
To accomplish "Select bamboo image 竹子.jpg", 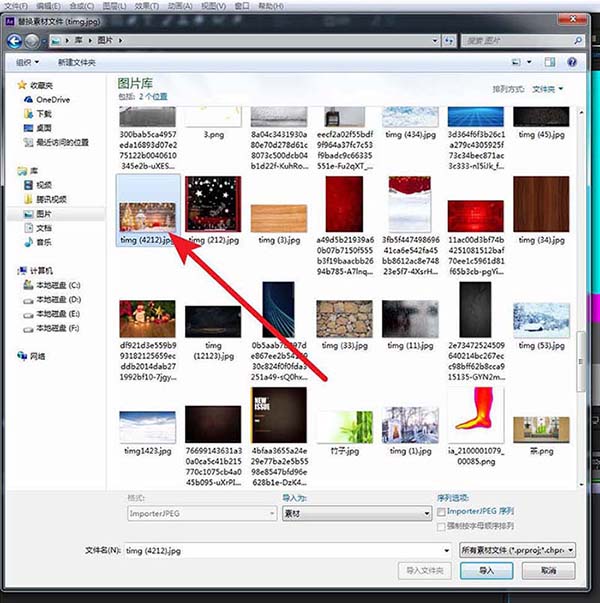I will point(344,432).
